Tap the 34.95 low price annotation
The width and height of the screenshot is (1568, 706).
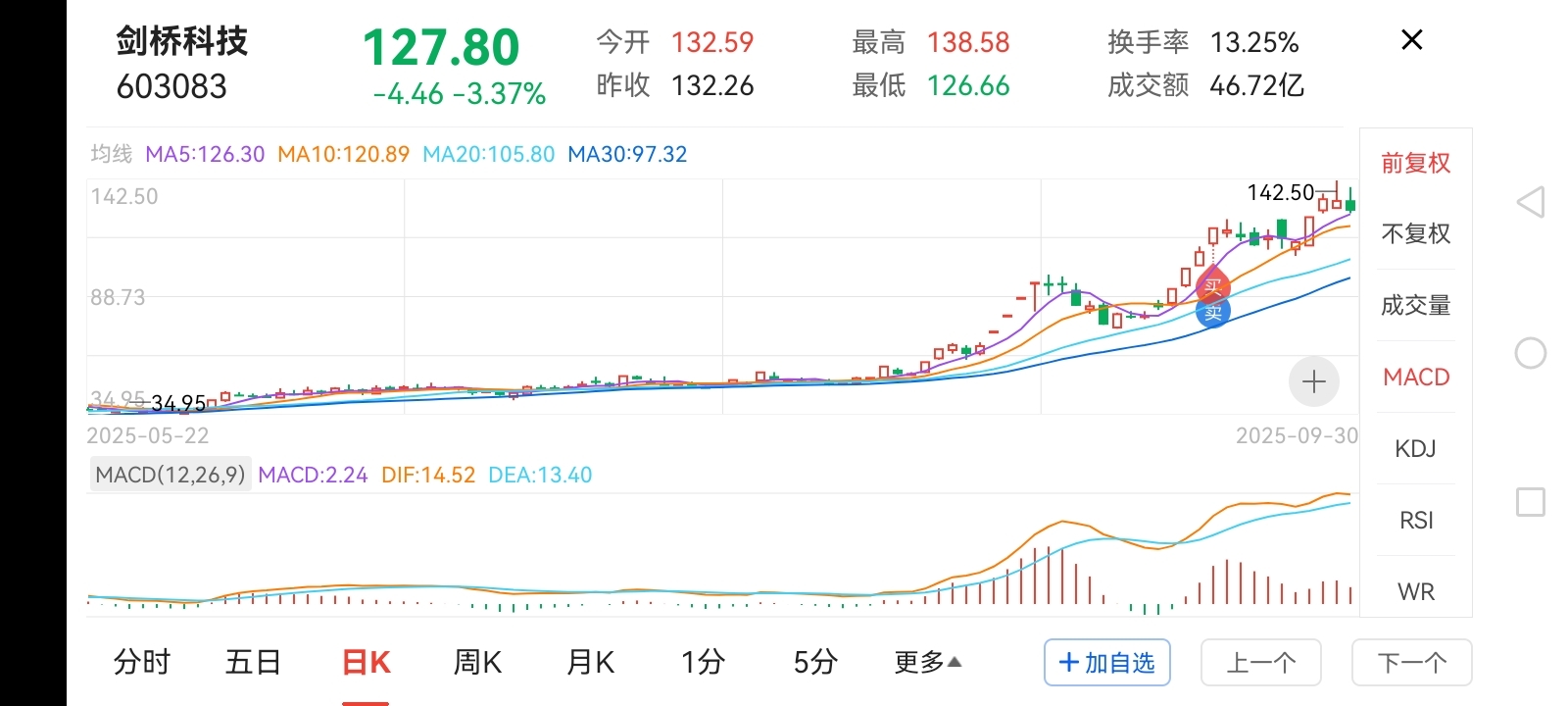tap(178, 403)
